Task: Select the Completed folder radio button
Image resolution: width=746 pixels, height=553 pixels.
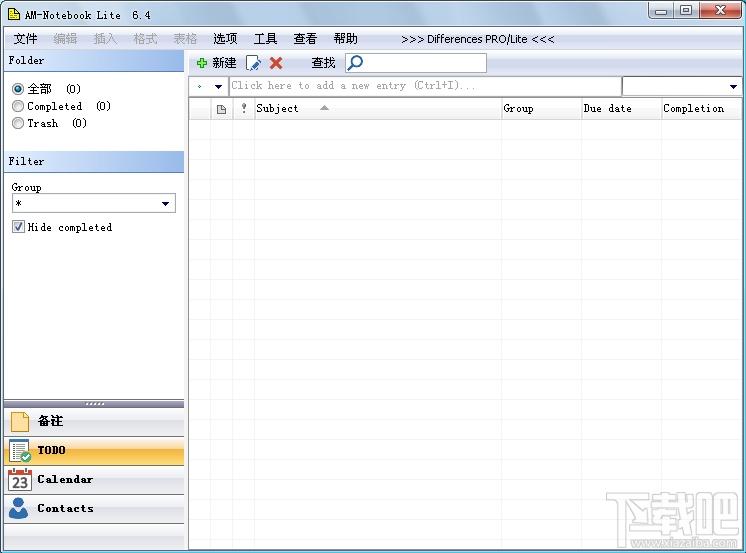Action: tap(18, 106)
